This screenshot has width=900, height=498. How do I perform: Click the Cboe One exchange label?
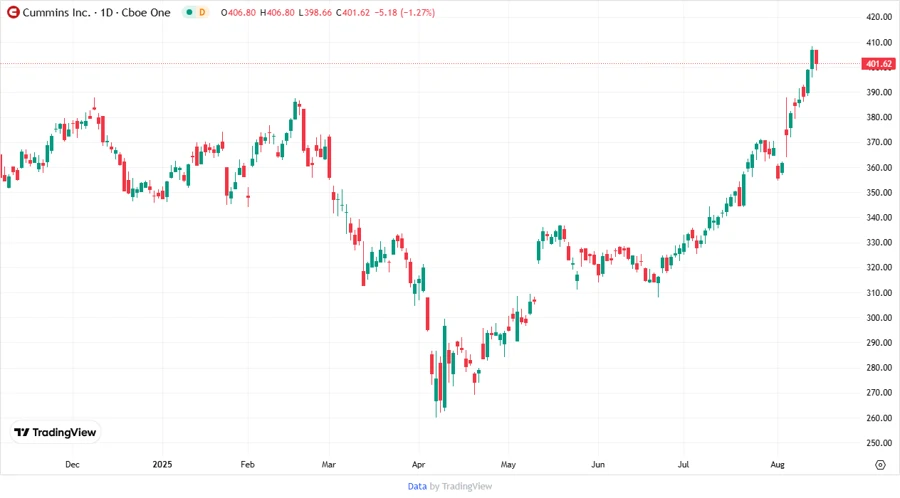point(146,13)
